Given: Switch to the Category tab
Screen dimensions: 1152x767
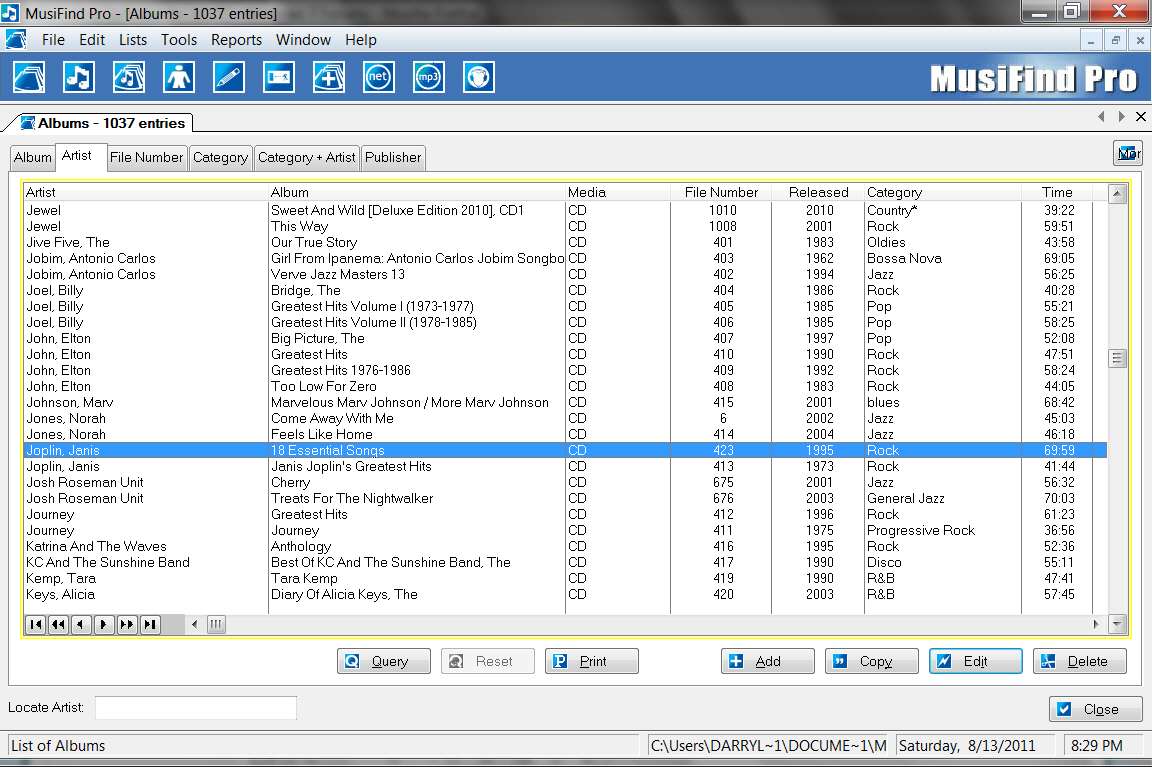Looking at the screenshot, I should click(x=220, y=157).
